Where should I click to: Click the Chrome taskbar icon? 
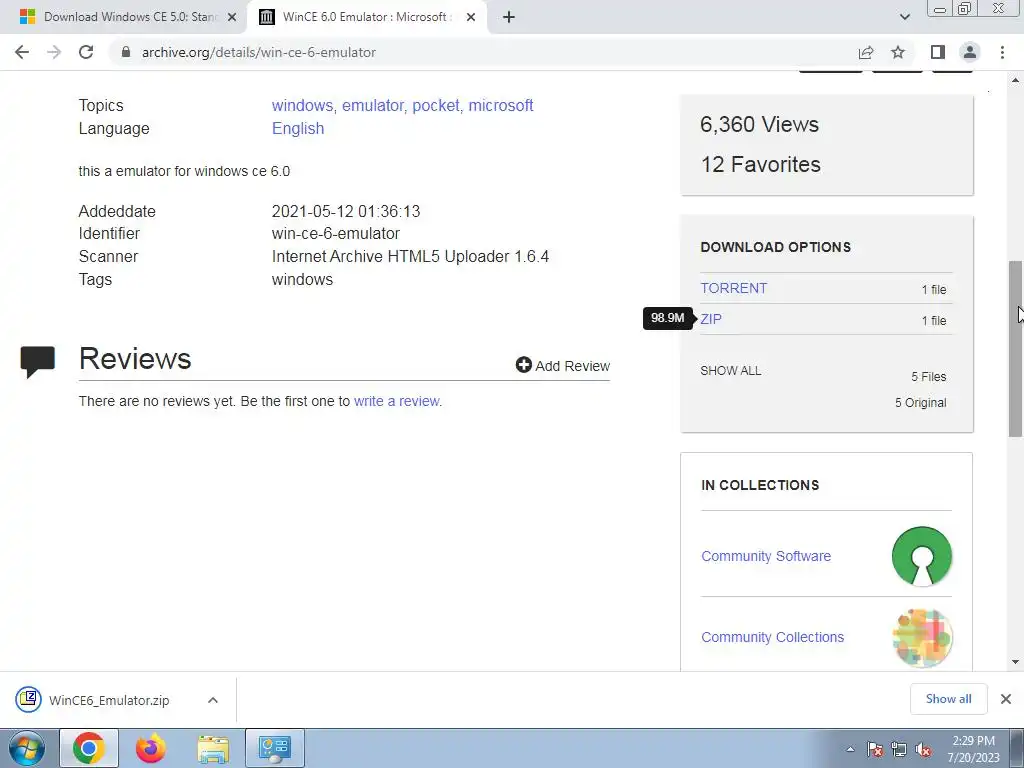pos(89,748)
